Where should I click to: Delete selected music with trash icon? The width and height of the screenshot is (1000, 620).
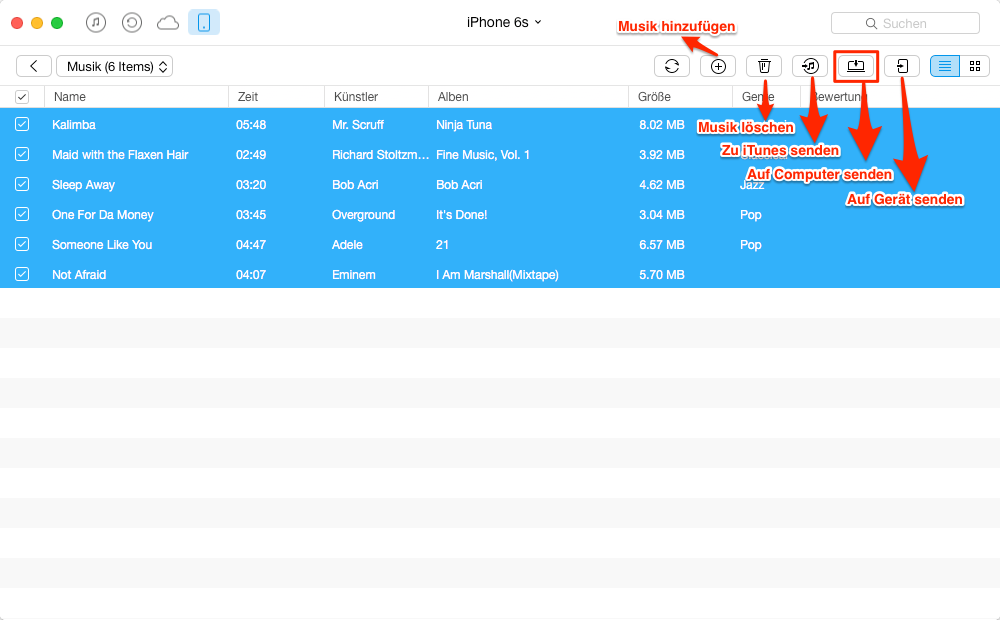[x=764, y=66]
